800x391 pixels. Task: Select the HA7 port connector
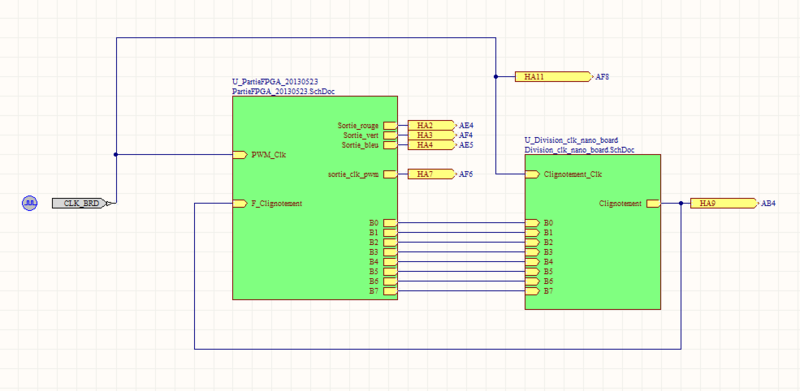coord(432,174)
